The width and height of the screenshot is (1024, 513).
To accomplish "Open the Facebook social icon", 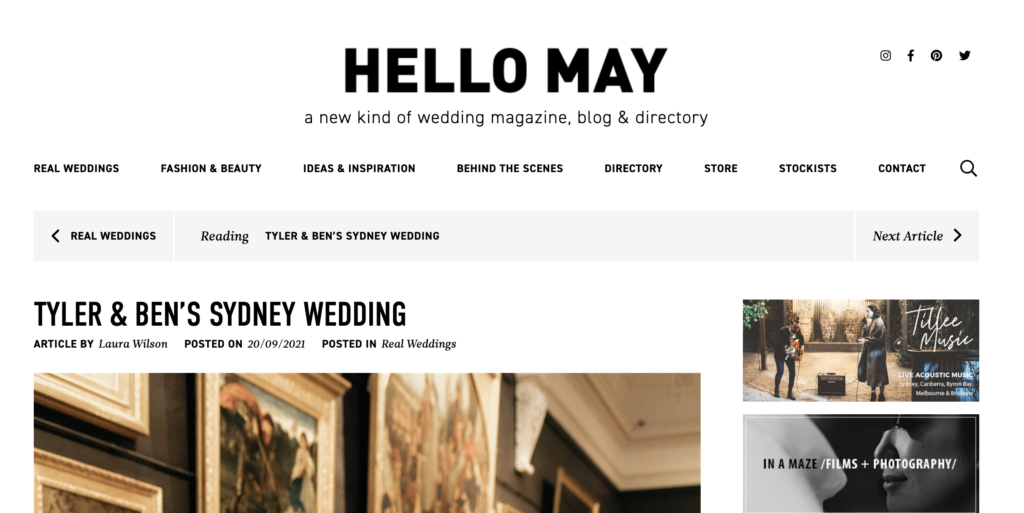I will point(910,55).
